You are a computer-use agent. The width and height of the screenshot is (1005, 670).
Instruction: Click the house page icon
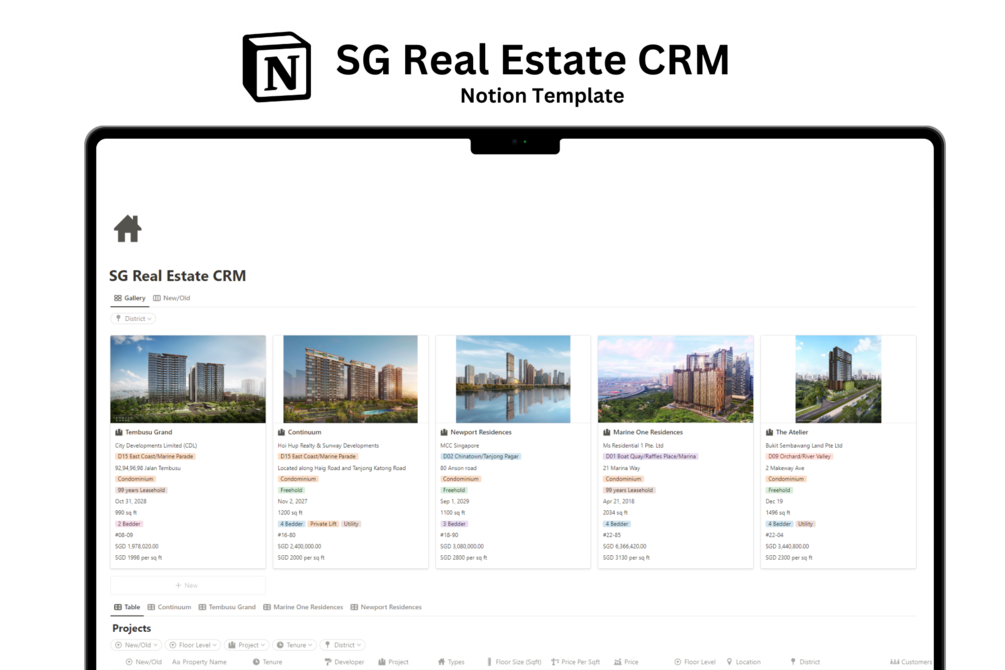tap(128, 228)
